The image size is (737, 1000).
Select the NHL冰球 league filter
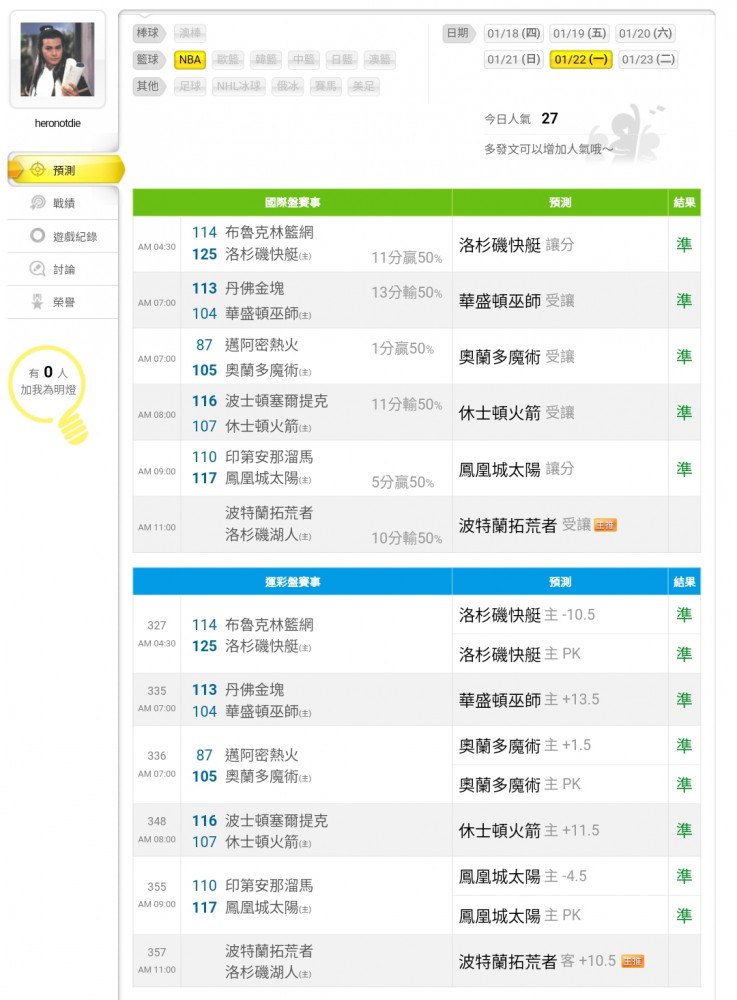[238, 86]
